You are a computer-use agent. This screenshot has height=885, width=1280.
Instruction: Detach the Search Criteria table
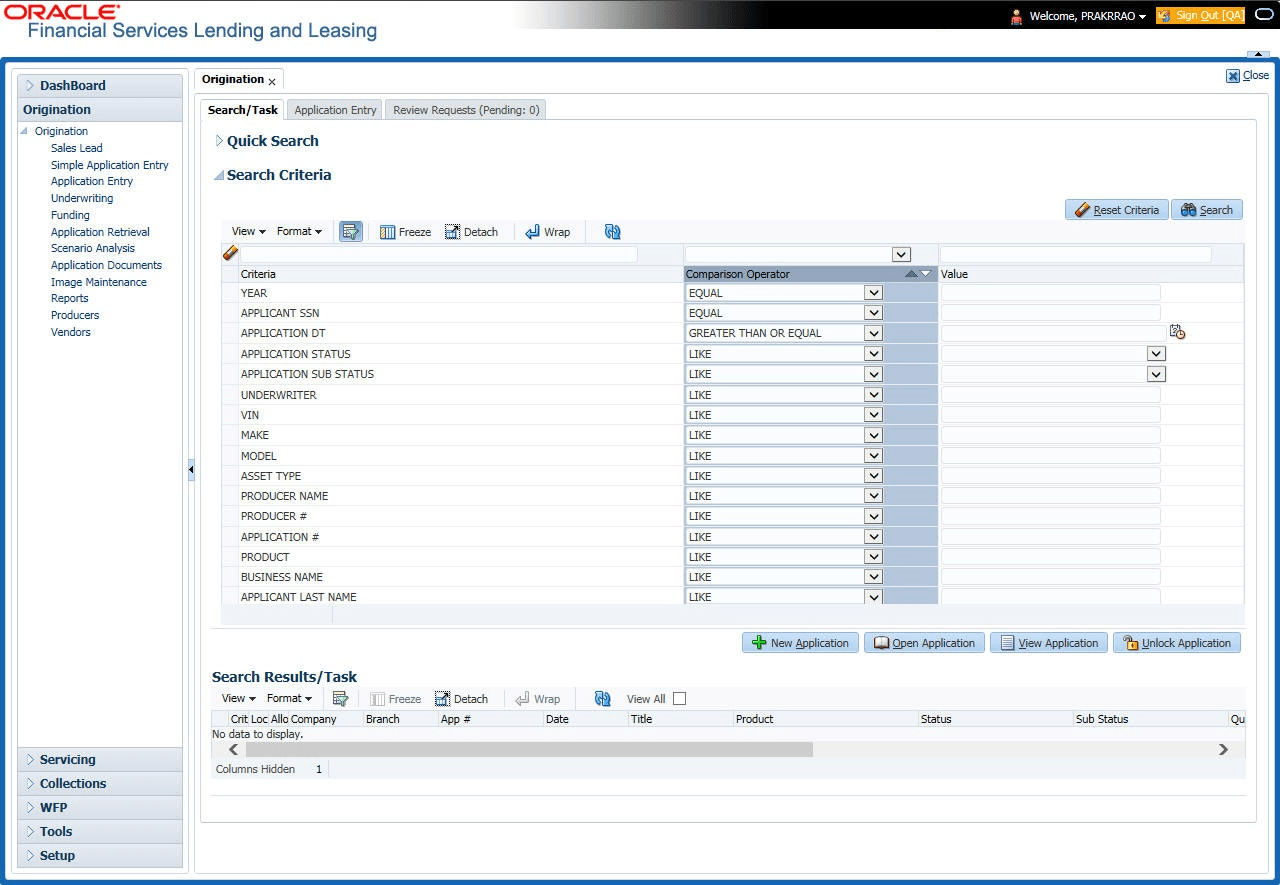471,232
